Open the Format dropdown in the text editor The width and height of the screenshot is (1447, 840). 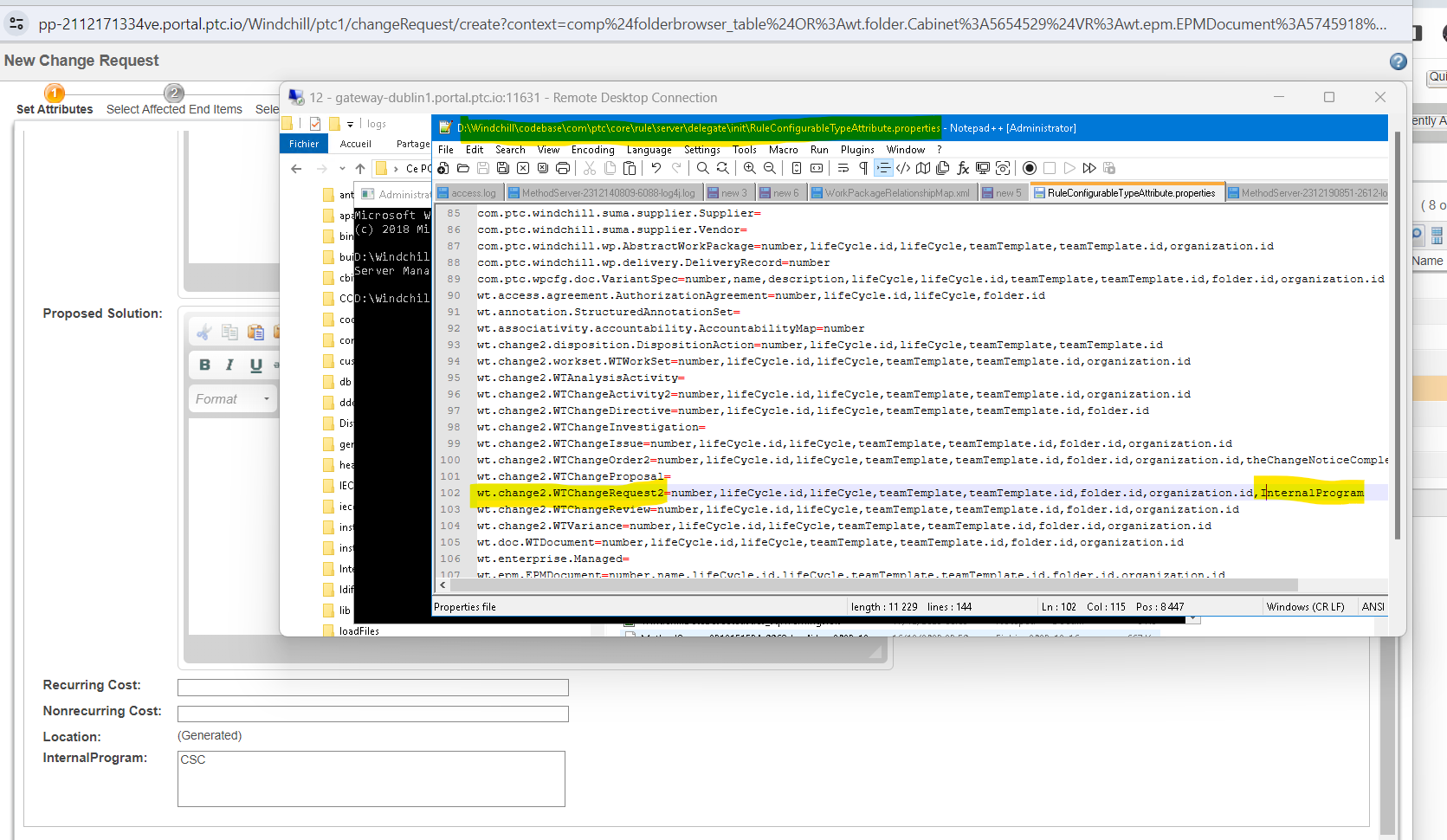tap(232, 398)
